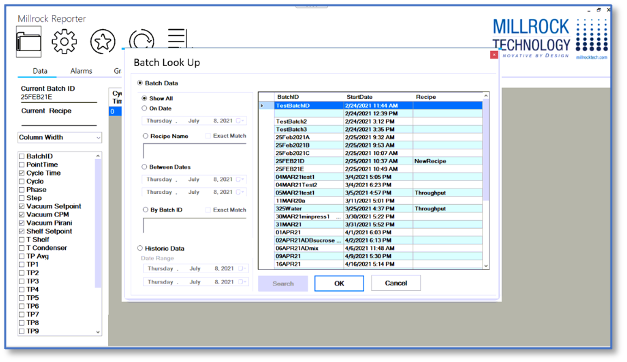The width and height of the screenshot is (627, 362).
Task: Open the second Between Dates date picker
Action: click(240, 192)
